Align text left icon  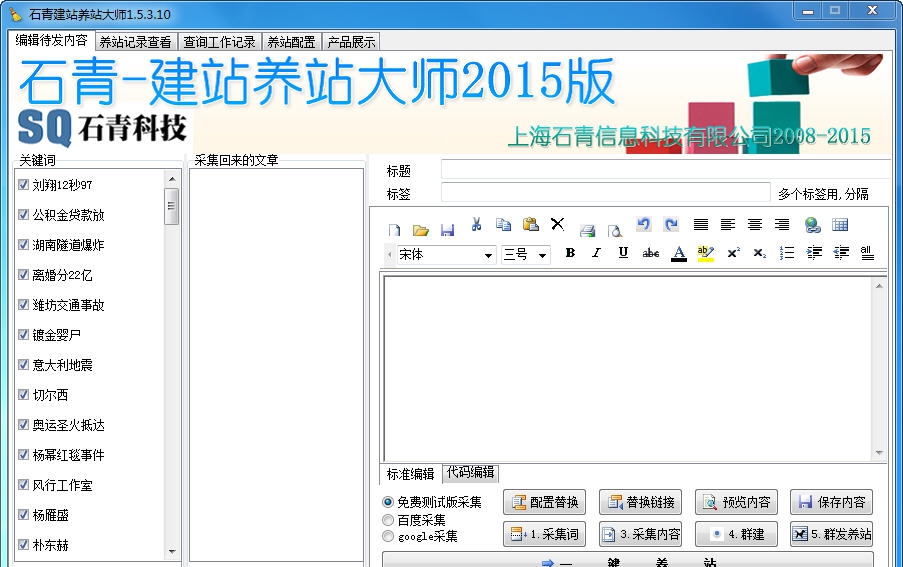tap(728, 224)
